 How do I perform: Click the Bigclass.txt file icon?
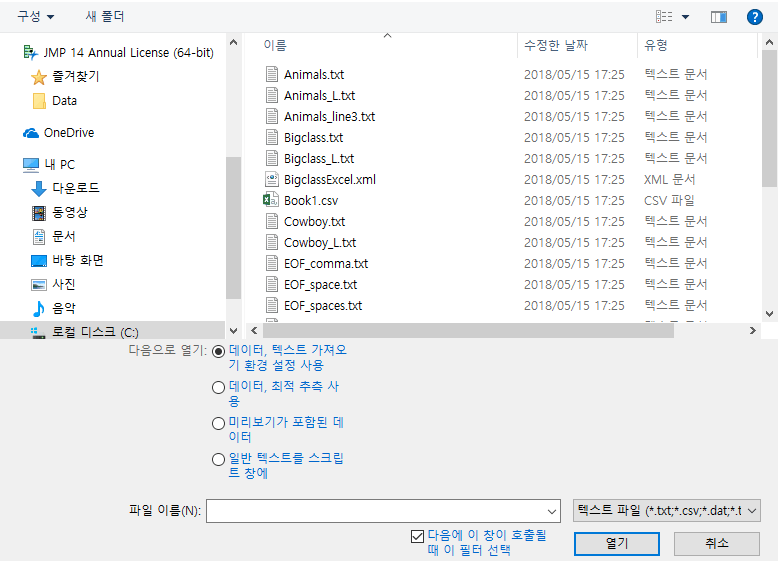[x=271, y=137]
